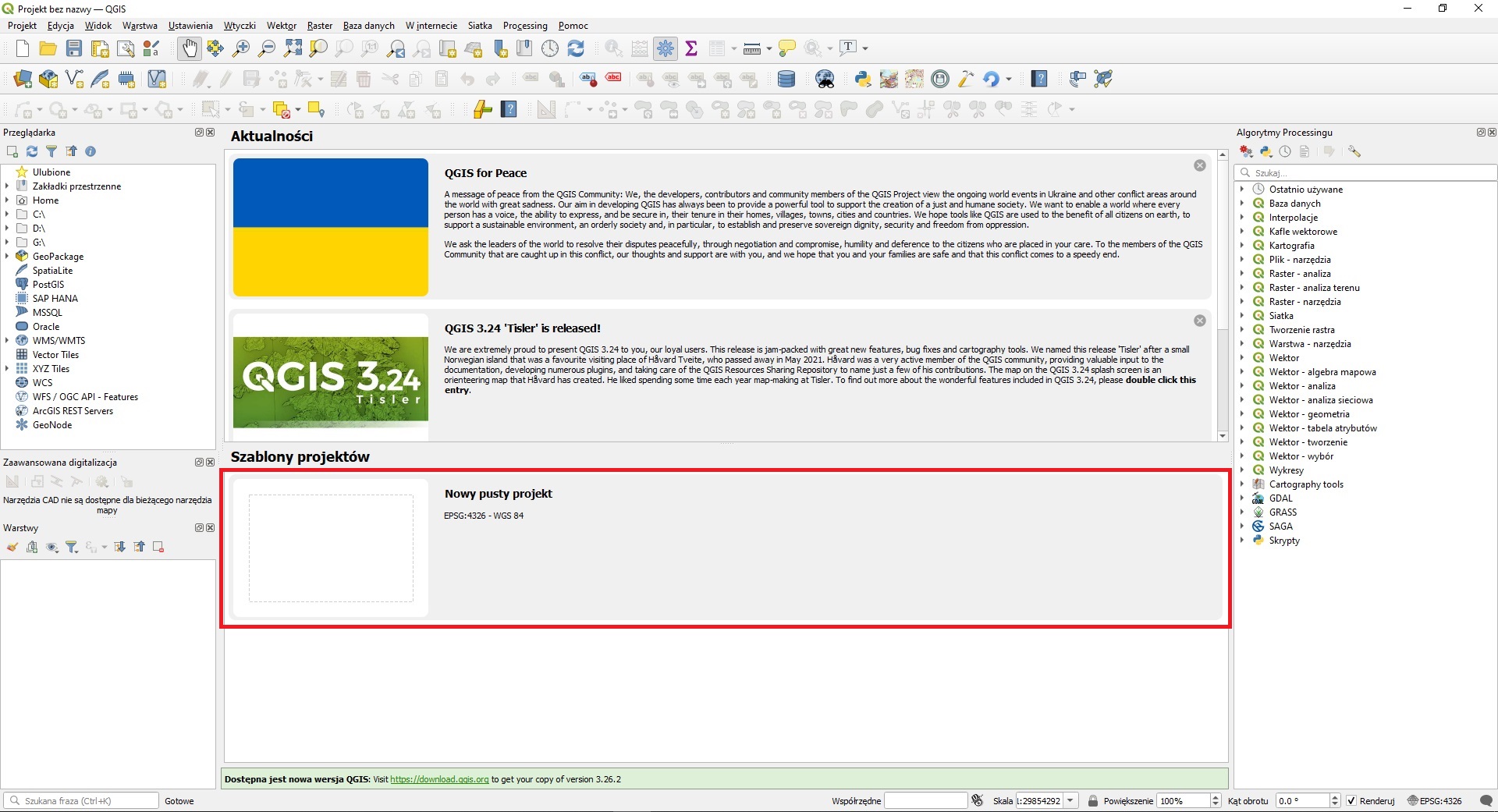Viewport: 1498px width, 812px height.
Task: Click the Zoom Full extent icon
Action: click(x=293, y=48)
